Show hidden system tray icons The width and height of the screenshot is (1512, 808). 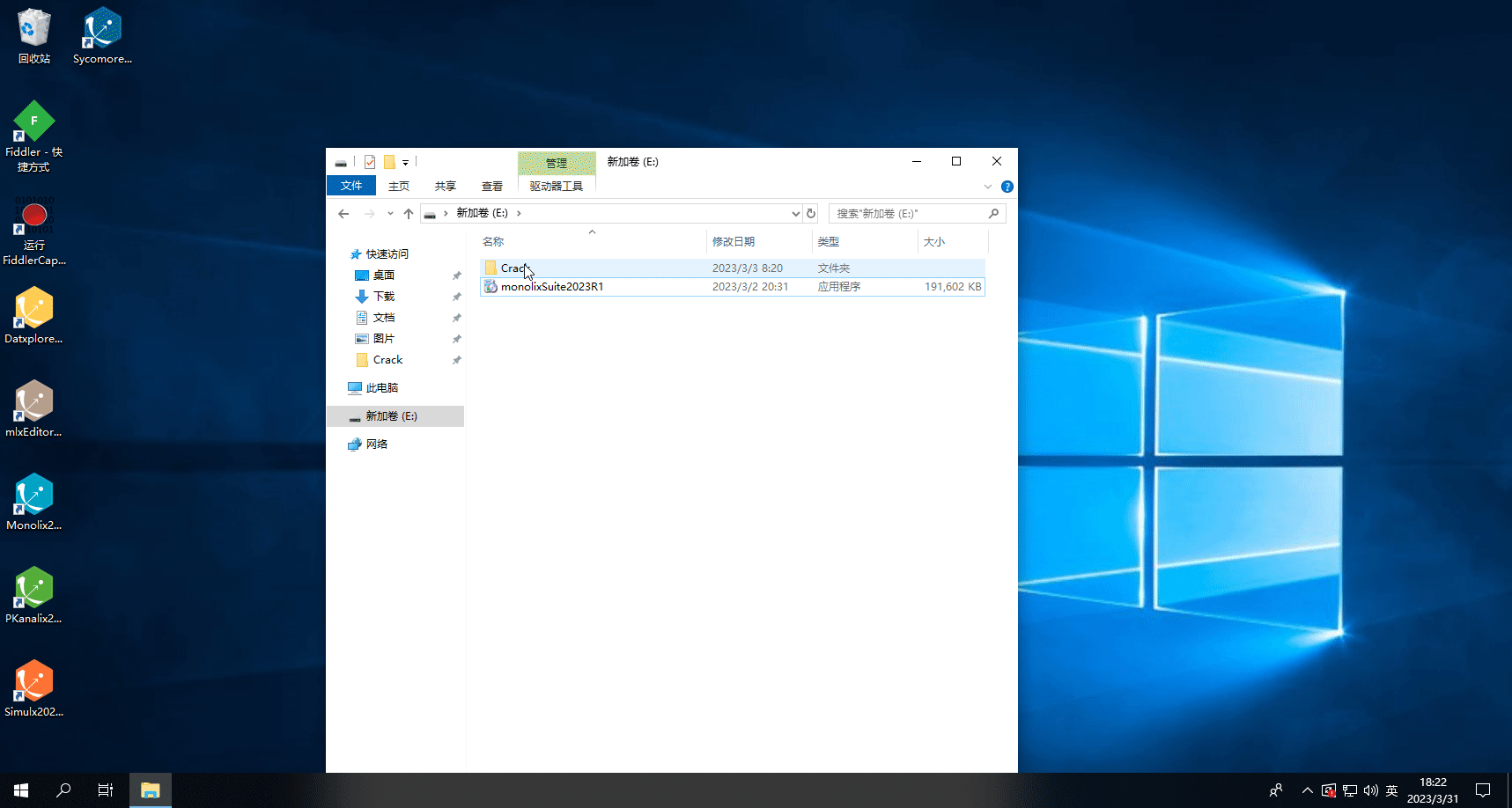pyautogui.click(x=1308, y=790)
